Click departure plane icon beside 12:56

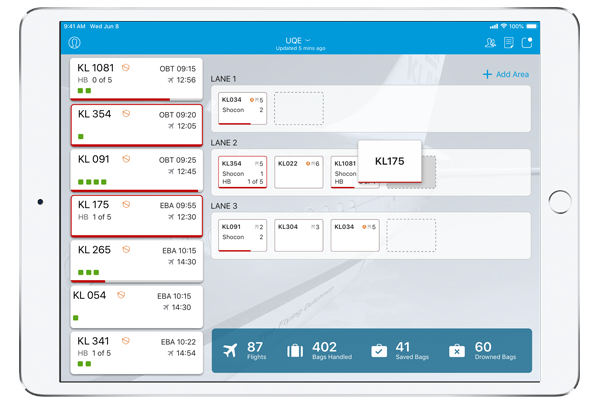171,80
